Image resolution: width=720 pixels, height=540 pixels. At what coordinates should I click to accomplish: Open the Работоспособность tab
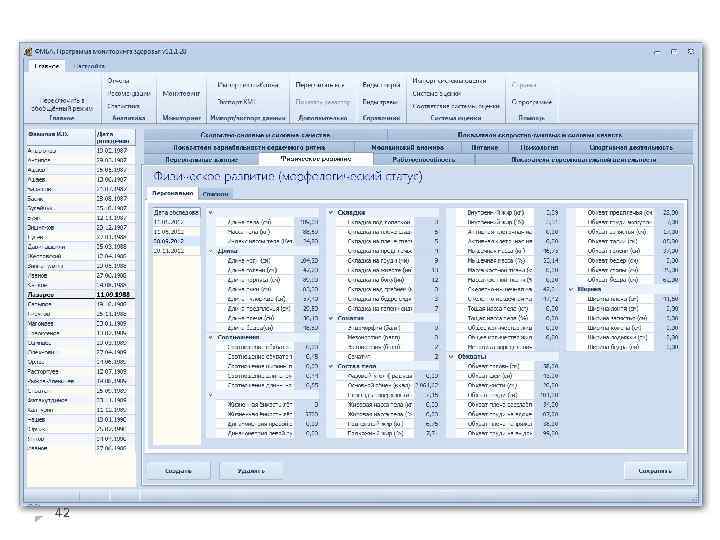[424, 159]
